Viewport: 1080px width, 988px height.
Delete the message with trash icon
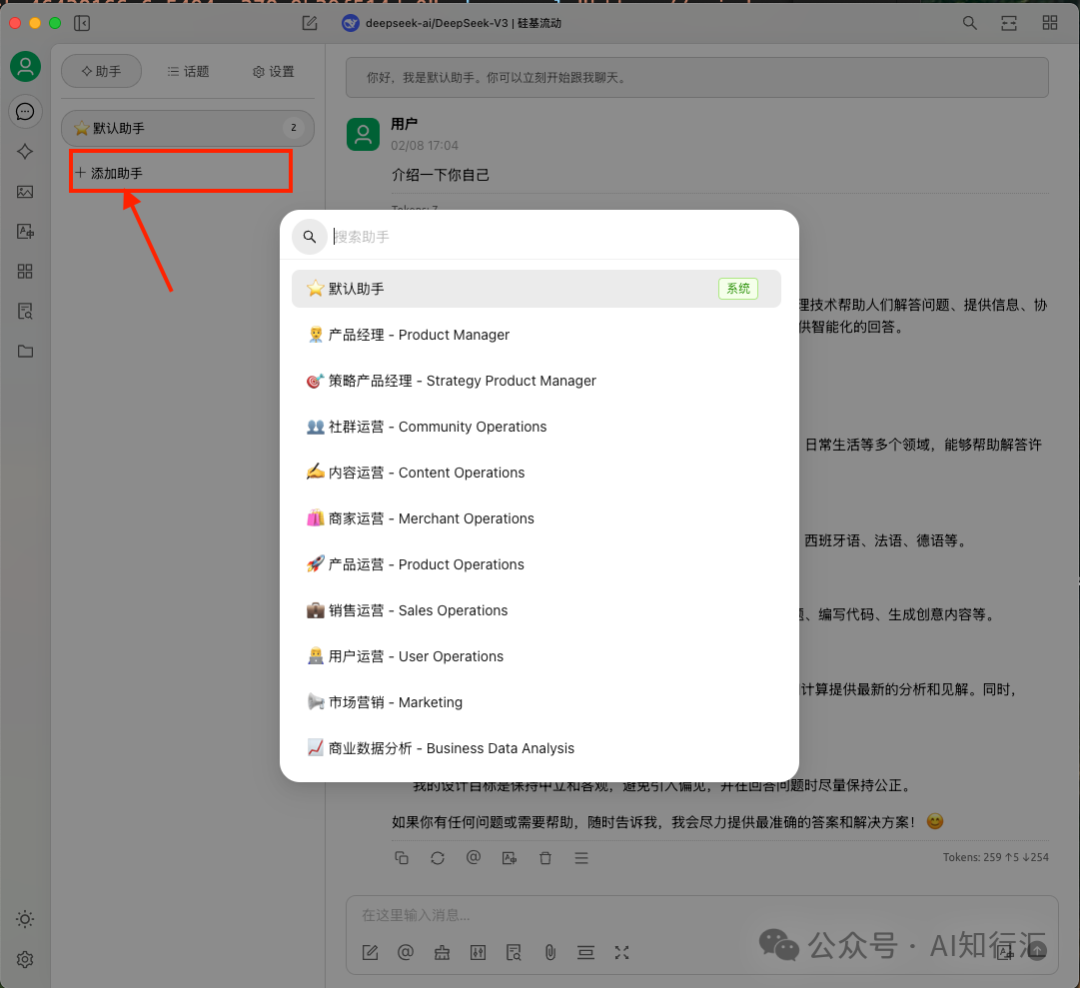pos(546,858)
